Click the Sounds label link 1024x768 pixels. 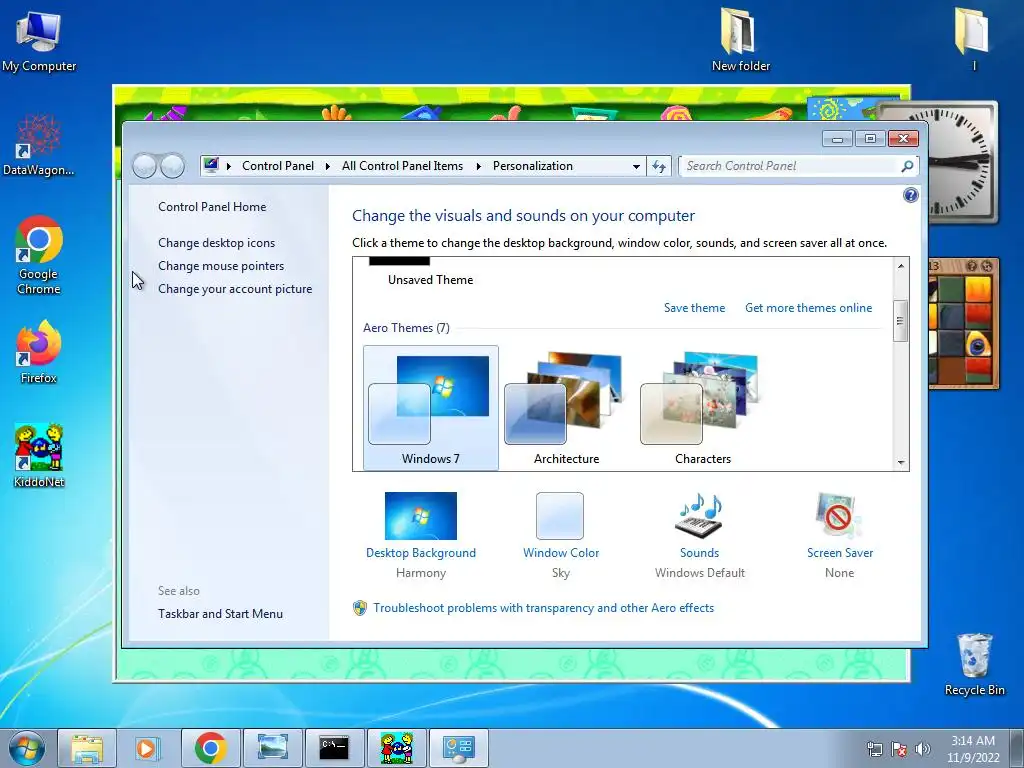click(699, 553)
